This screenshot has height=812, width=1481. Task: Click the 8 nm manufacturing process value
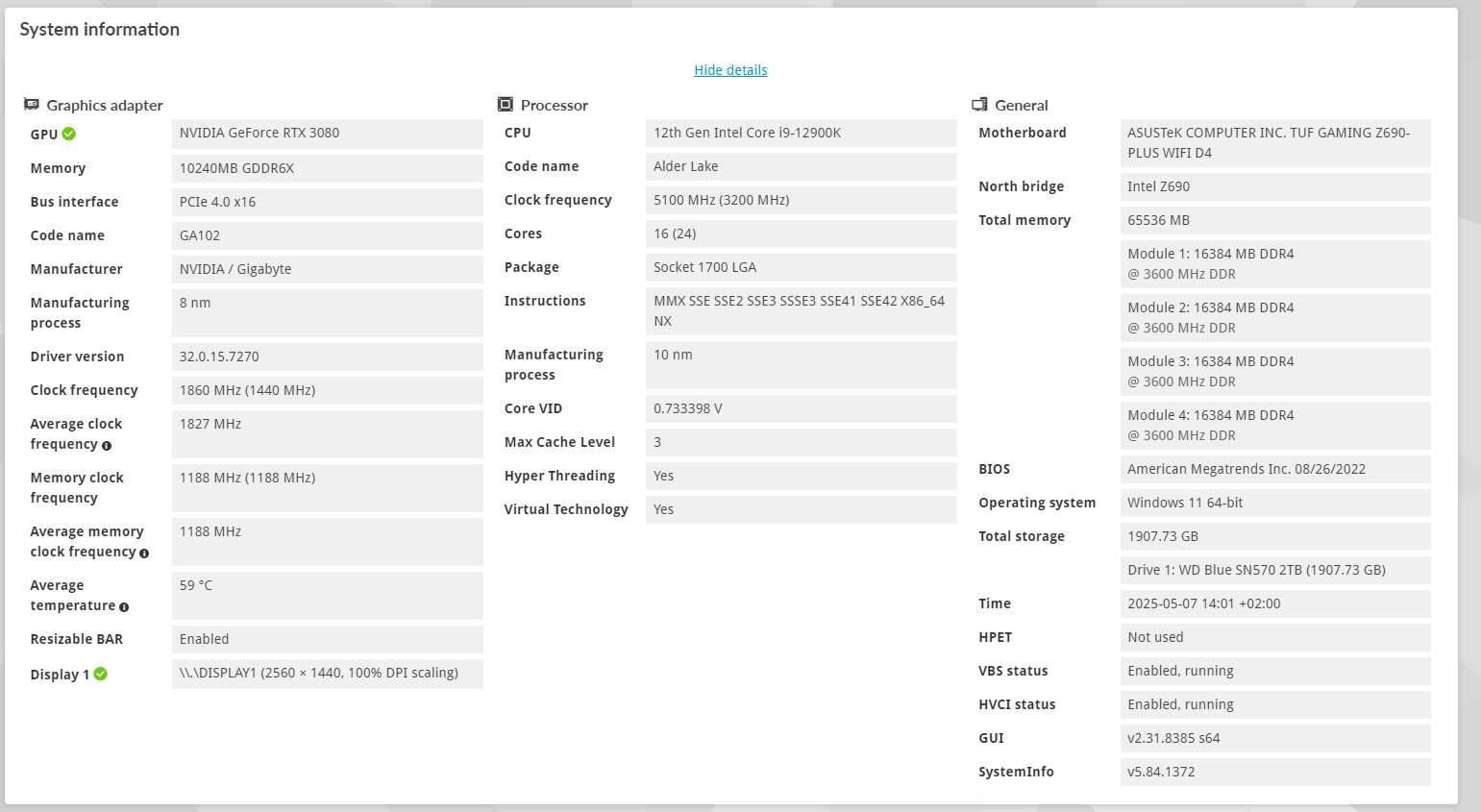[x=327, y=312]
